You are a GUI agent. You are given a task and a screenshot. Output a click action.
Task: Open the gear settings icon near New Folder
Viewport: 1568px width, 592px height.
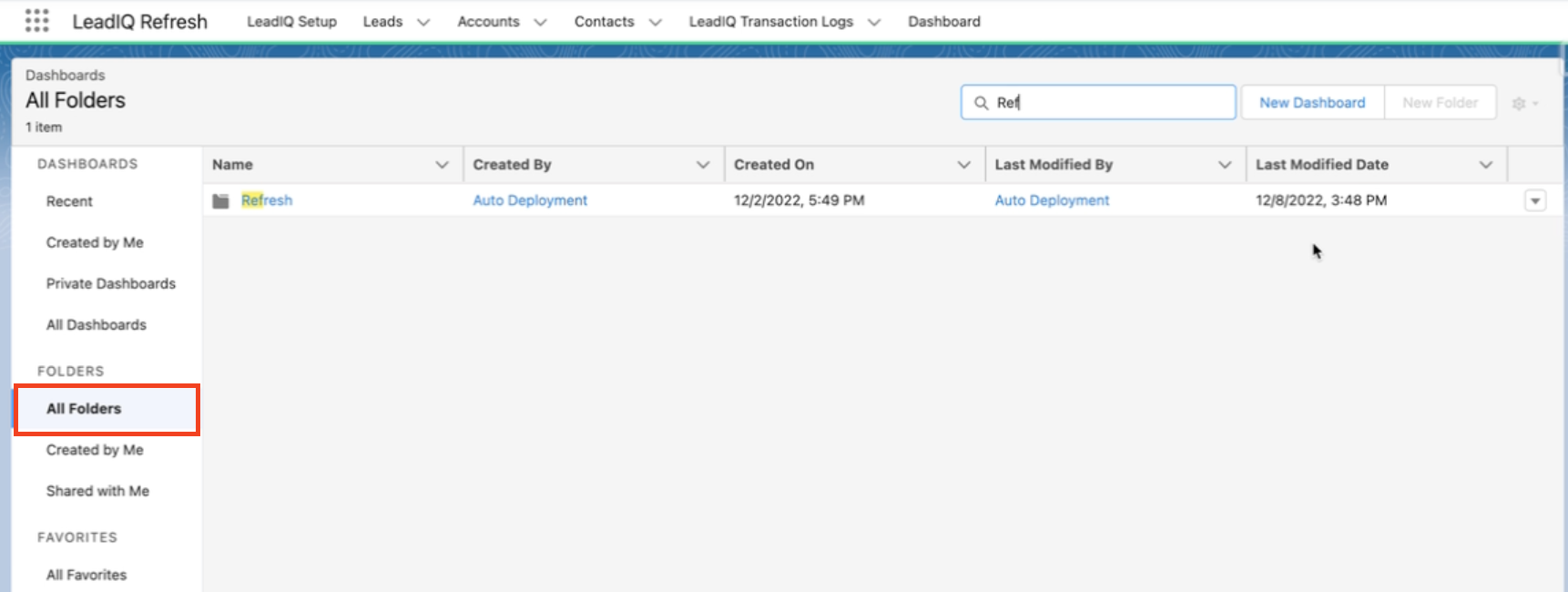pos(1523,103)
